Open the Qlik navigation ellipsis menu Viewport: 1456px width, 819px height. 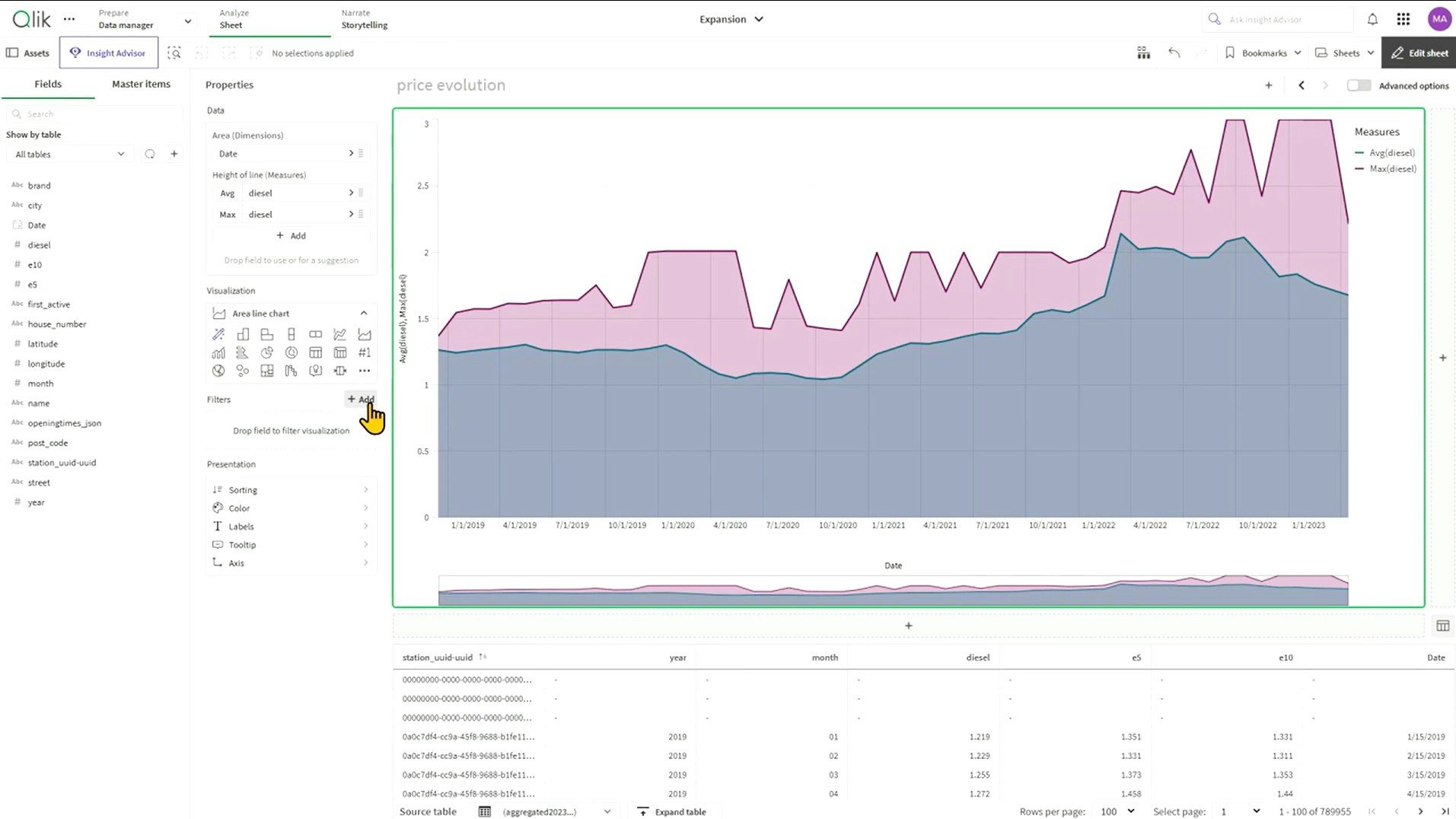[69, 19]
